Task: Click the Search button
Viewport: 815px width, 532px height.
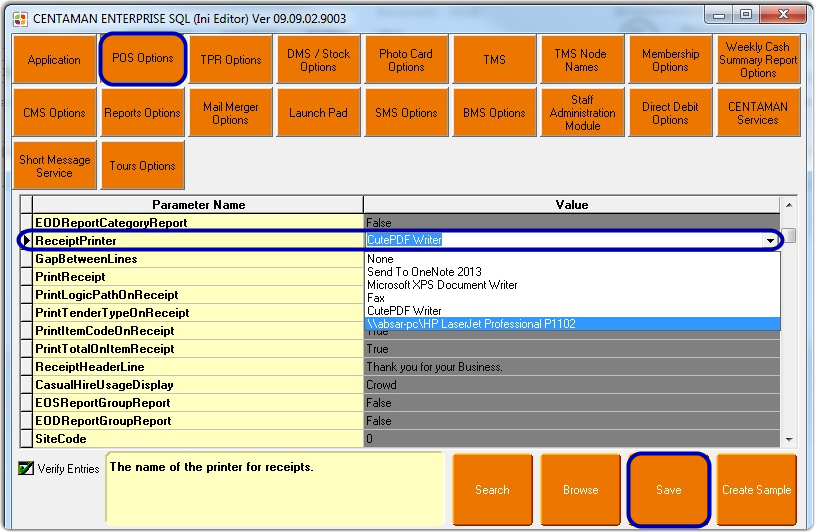Action: (492, 490)
